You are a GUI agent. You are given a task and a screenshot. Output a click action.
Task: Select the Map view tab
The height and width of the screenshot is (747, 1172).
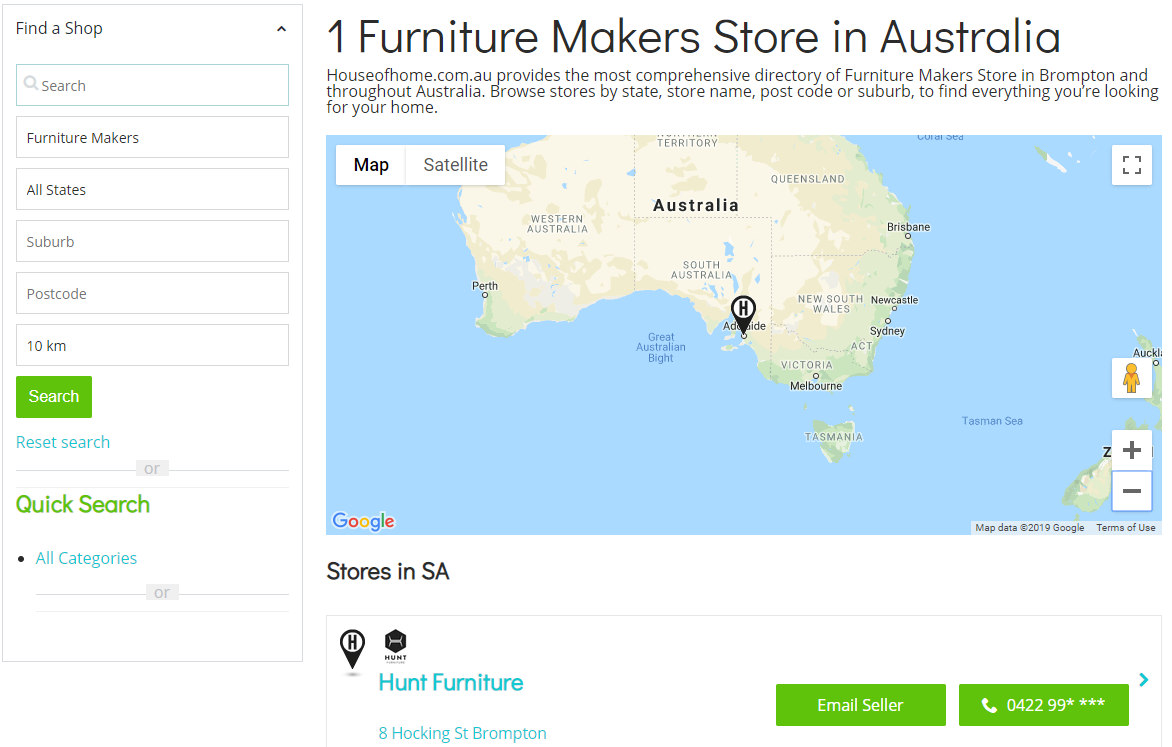[371, 165]
